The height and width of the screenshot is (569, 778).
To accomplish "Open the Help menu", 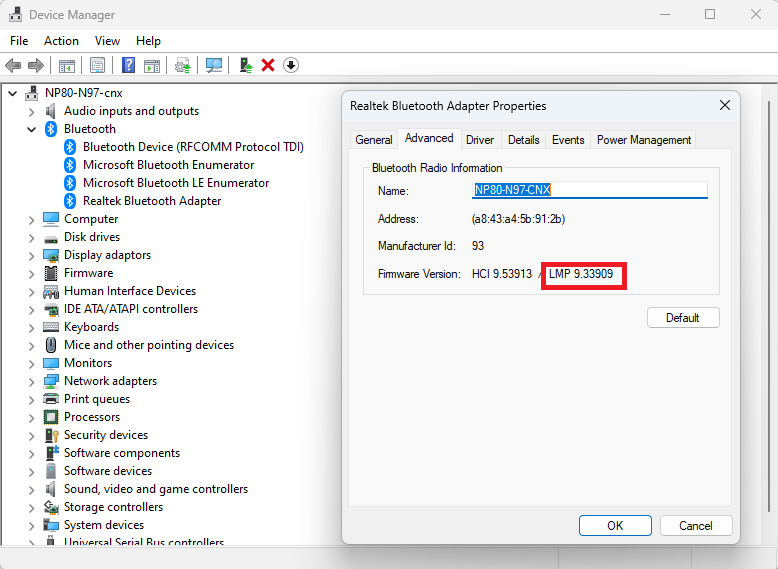I will (148, 41).
